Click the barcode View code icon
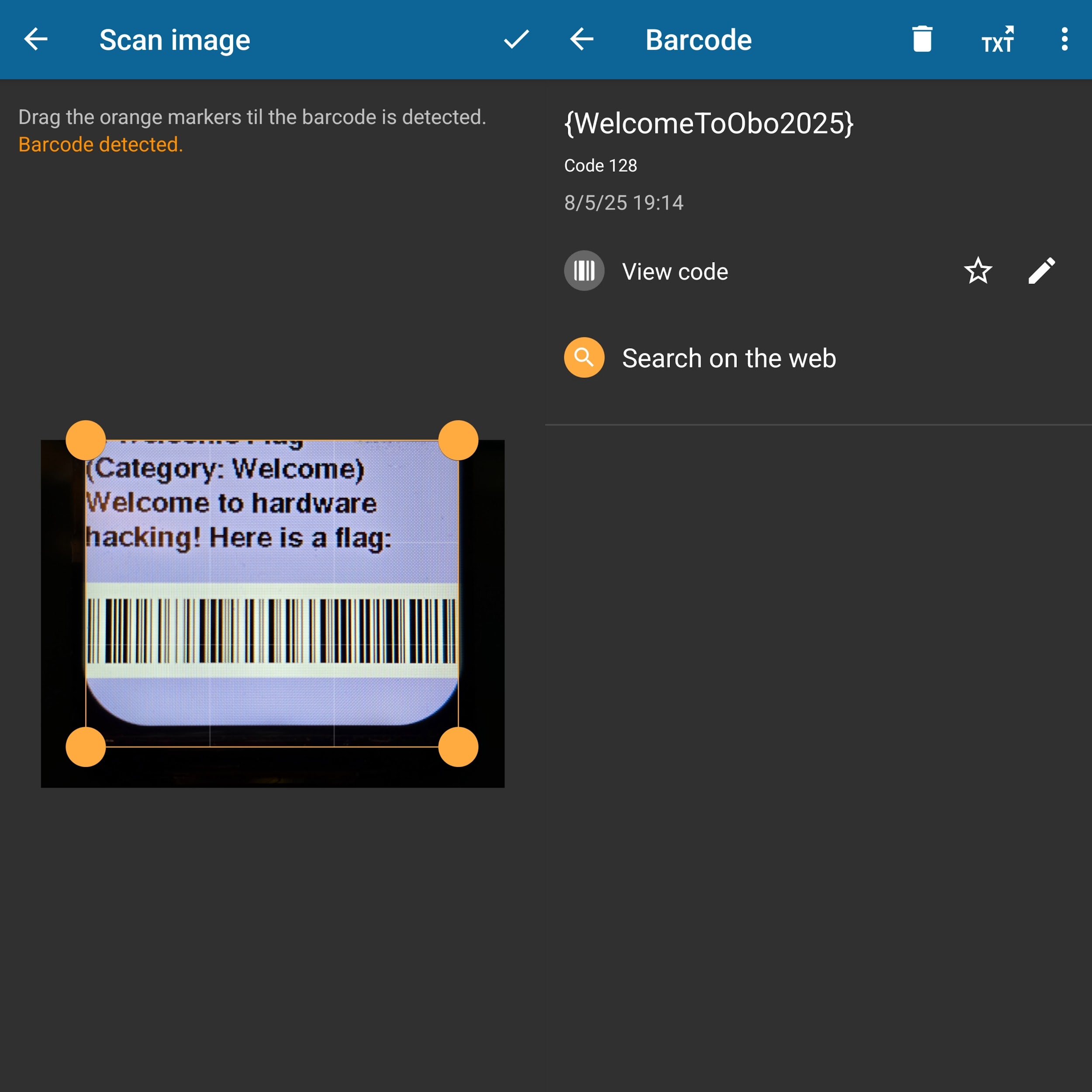 point(584,271)
